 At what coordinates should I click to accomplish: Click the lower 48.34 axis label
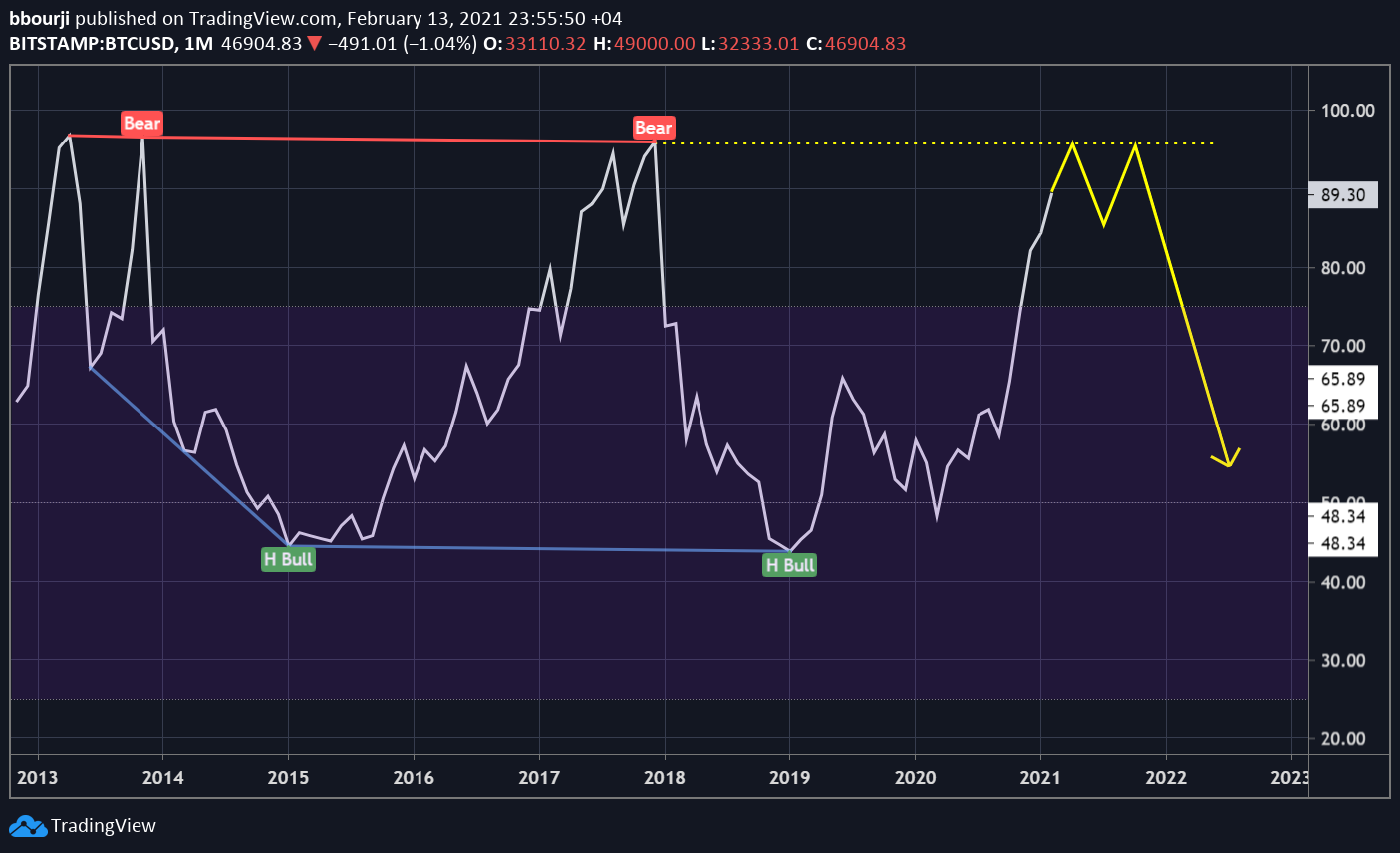(x=1343, y=544)
